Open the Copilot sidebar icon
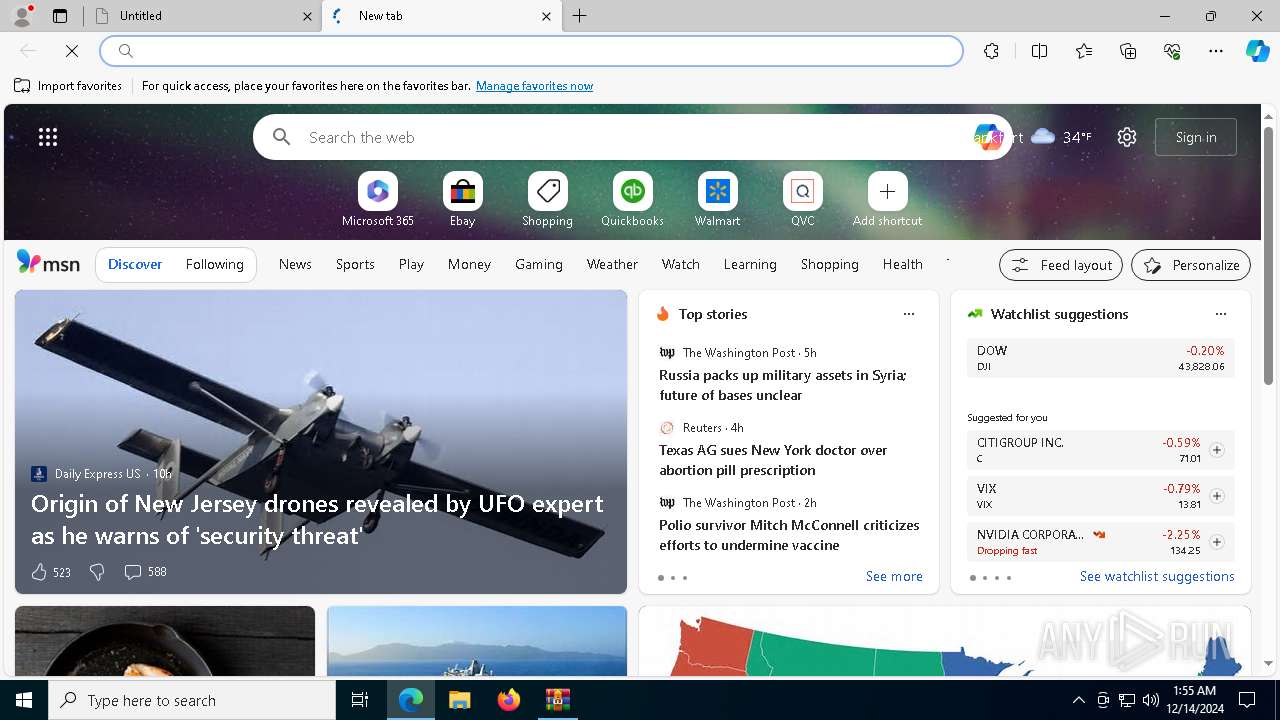The image size is (1280, 720). pos(1257,51)
